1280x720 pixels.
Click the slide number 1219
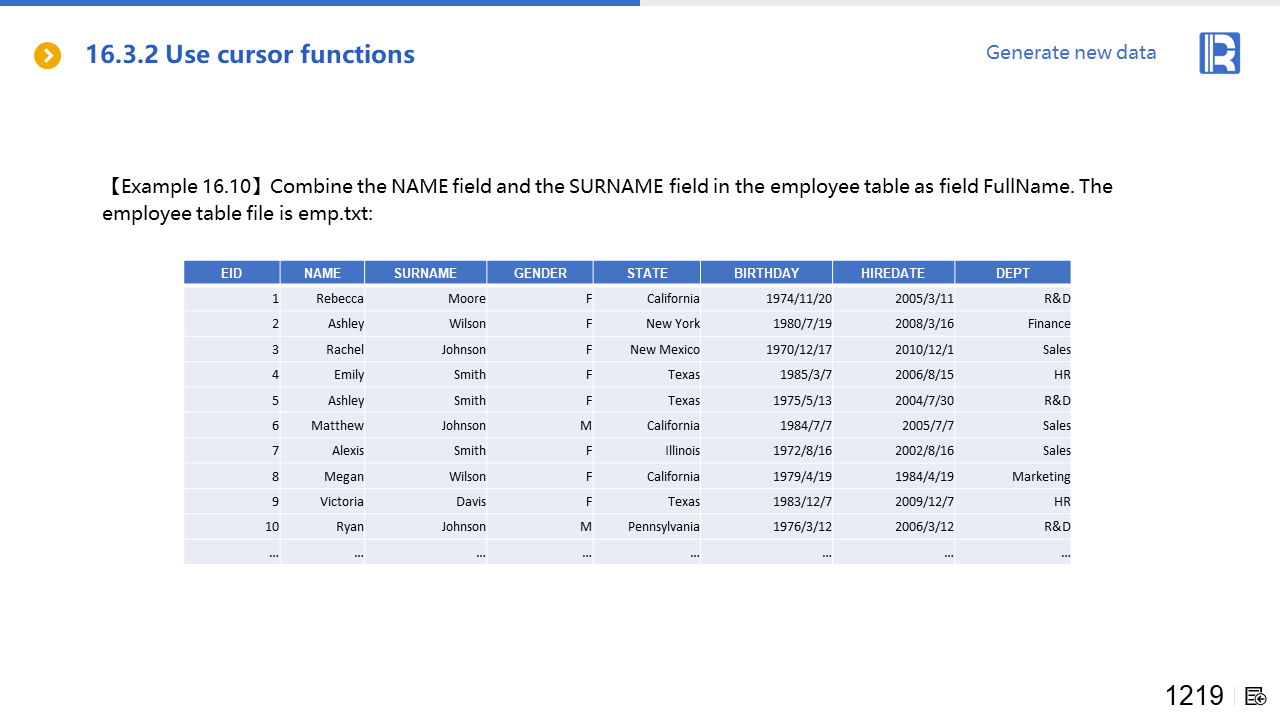tap(1194, 696)
